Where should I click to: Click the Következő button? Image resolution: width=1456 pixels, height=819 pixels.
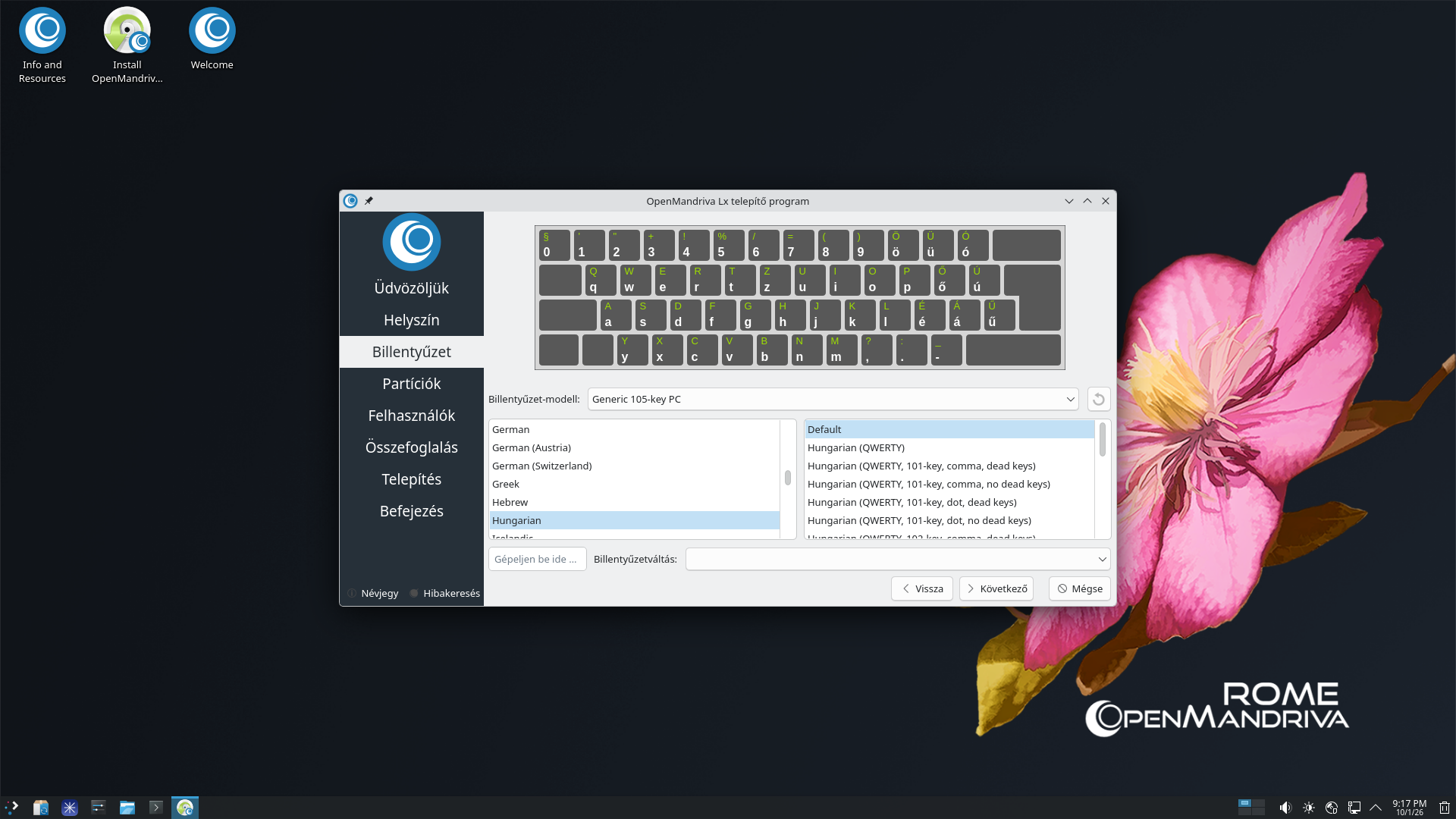pos(996,588)
